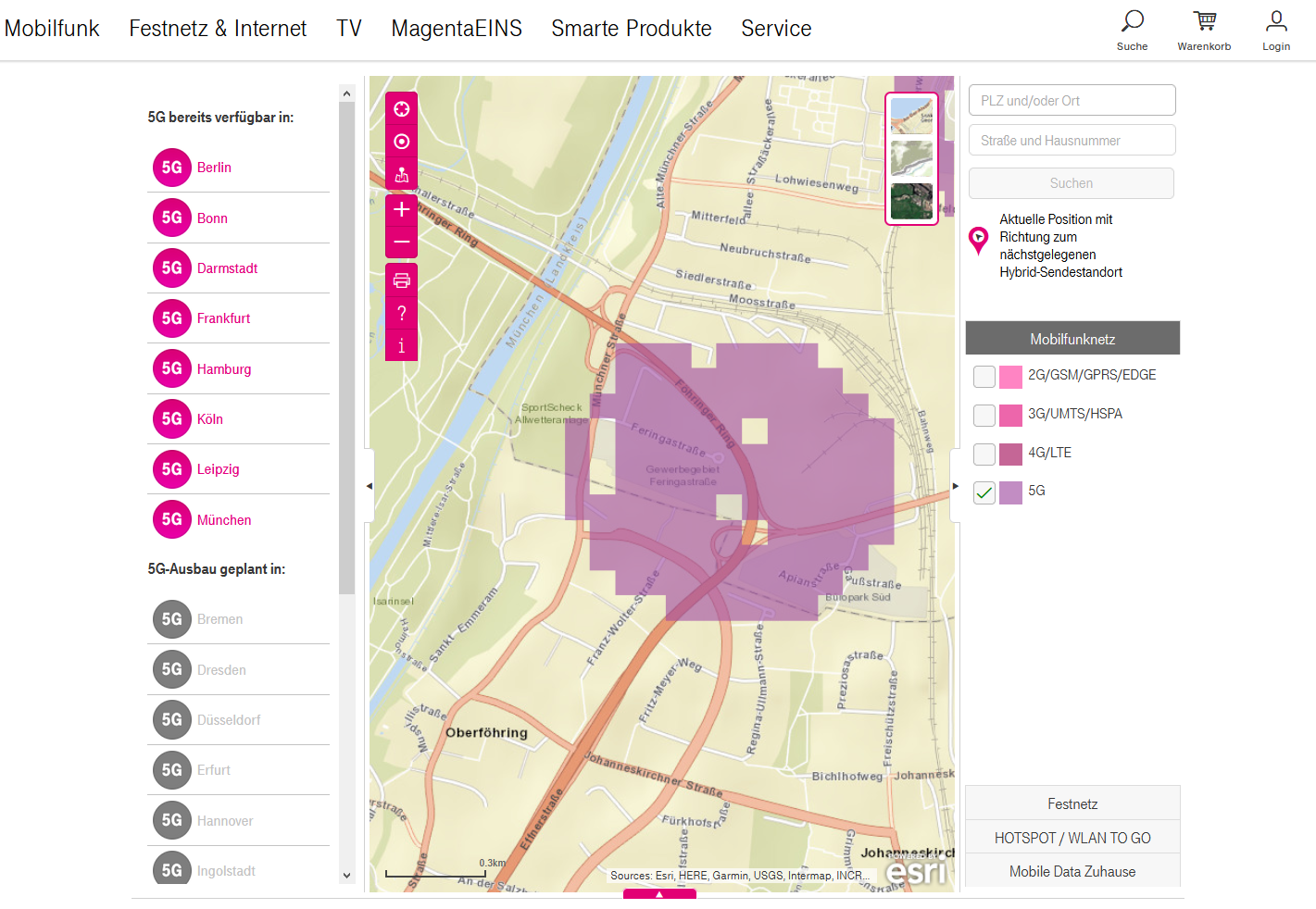Click the target circle map tool
This screenshot has height=909, width=1316.
point(401,142)
